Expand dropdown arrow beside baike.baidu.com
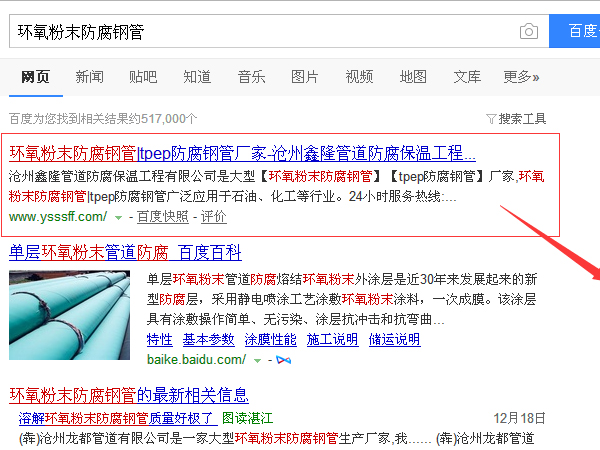 [x=257, y=360]
